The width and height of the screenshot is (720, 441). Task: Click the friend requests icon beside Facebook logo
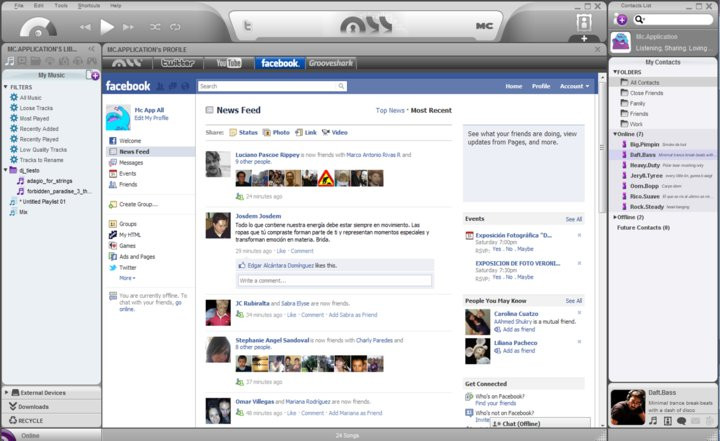pos(160,86)
